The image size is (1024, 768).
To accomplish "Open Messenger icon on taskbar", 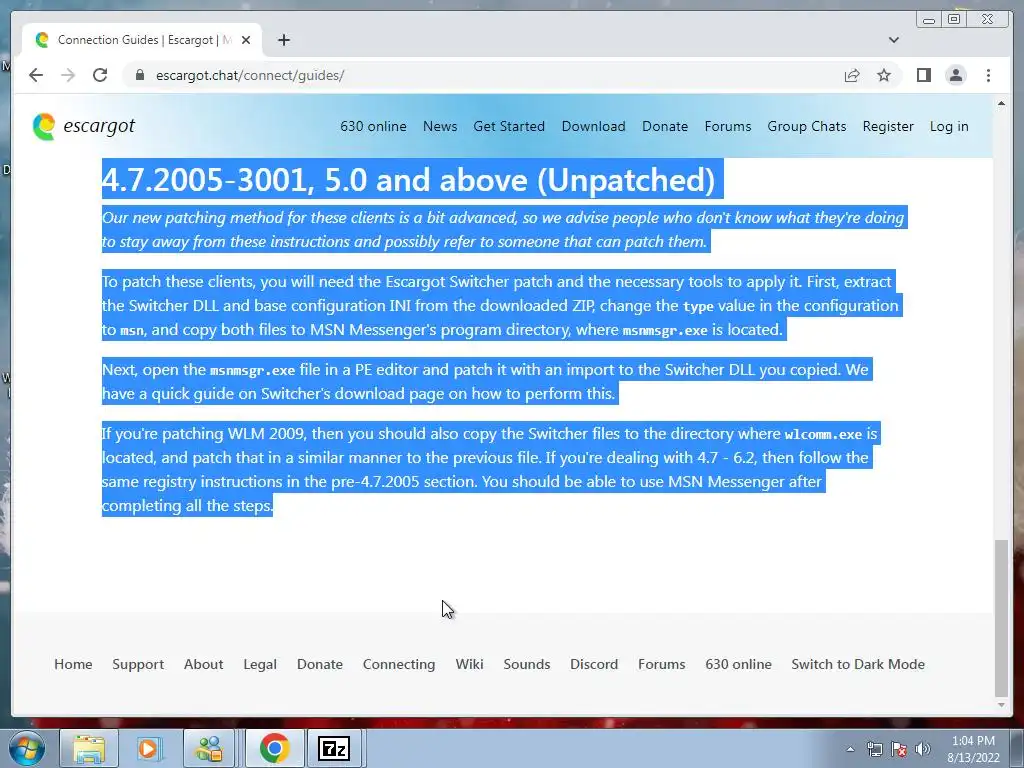I will [x=209, y=748].
